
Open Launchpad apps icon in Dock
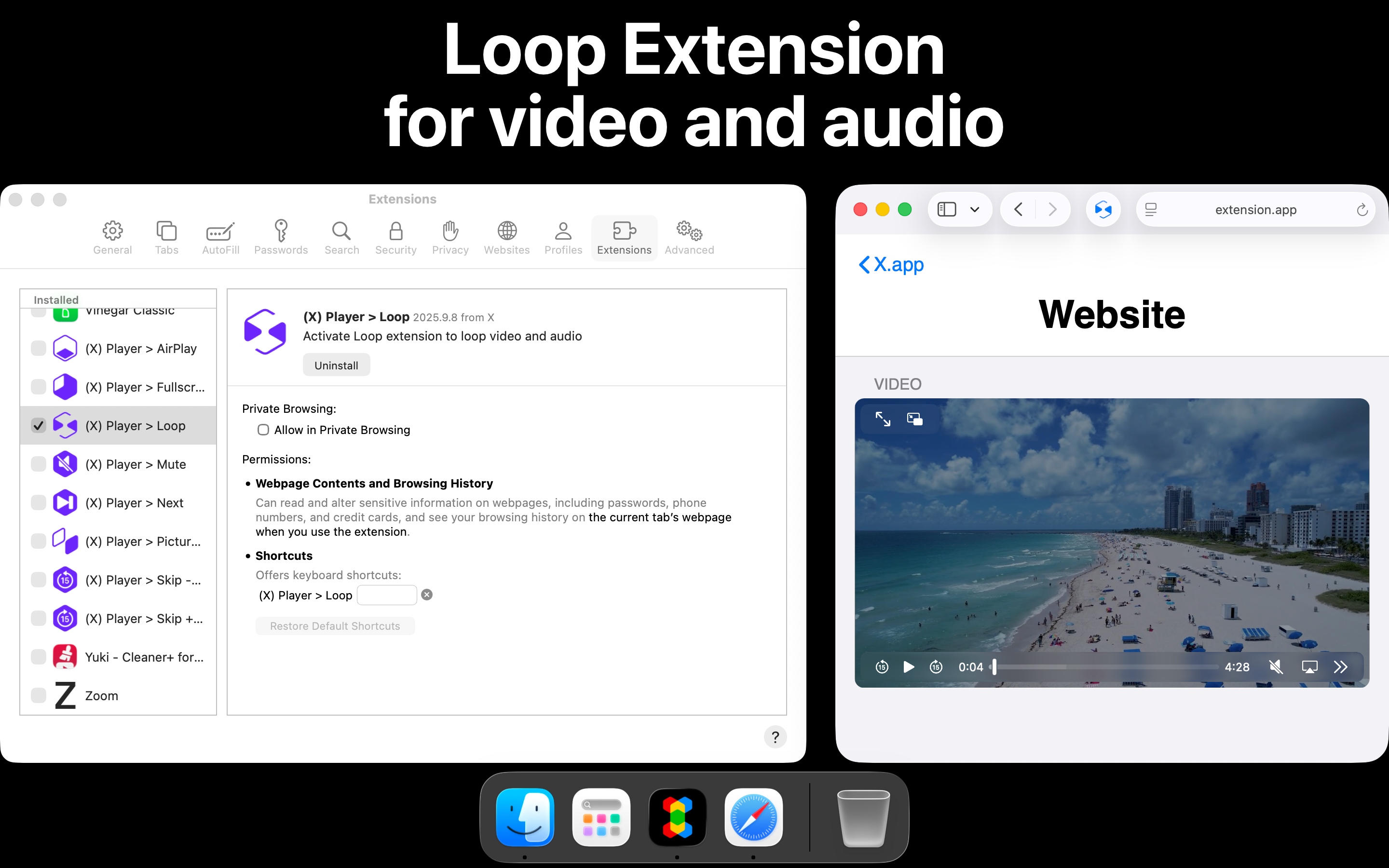(x=601, y=817)
